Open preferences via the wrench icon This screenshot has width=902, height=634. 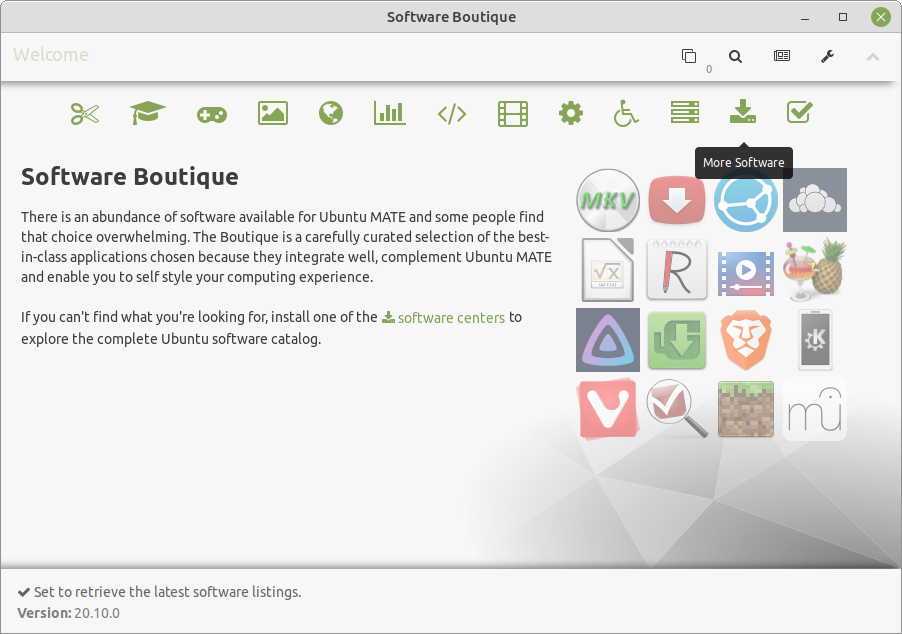(827, 56)
